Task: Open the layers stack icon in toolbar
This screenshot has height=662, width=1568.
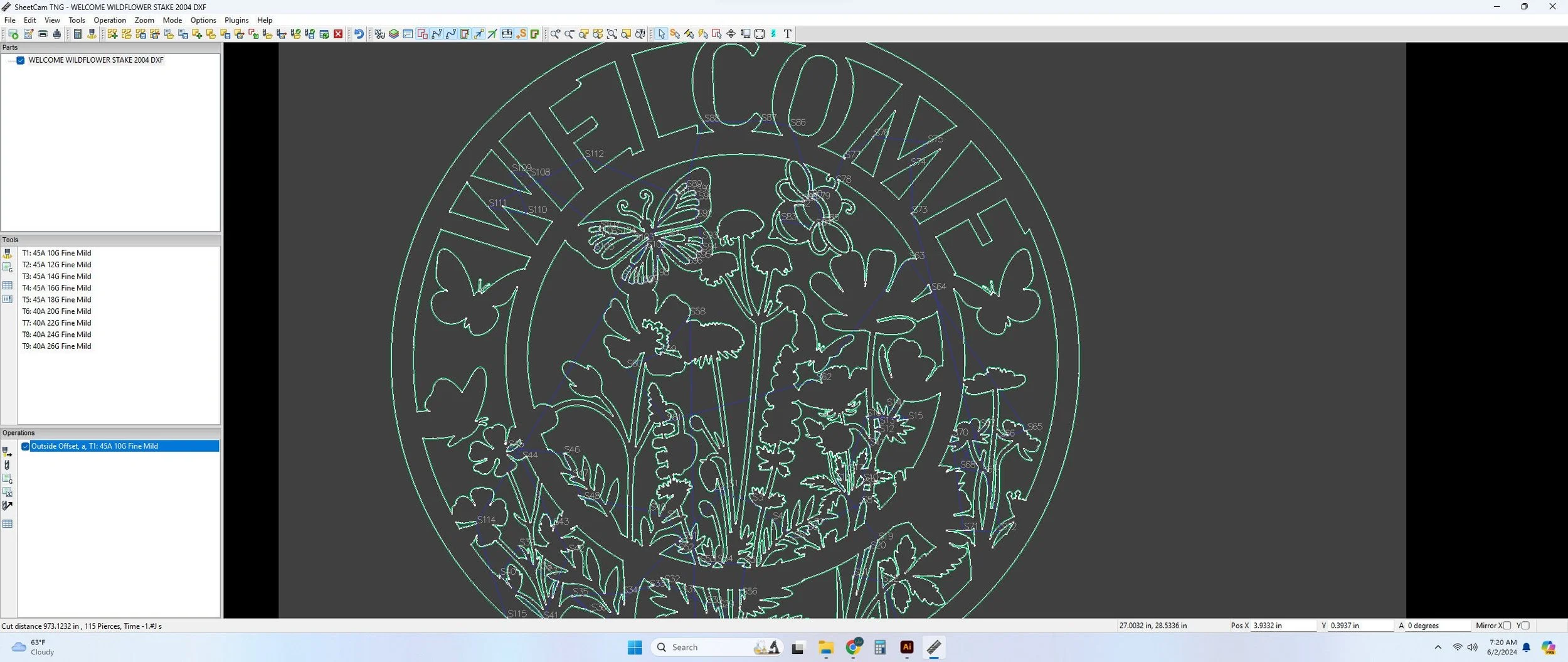Action: pyautogui.click(x=394, y=34)
